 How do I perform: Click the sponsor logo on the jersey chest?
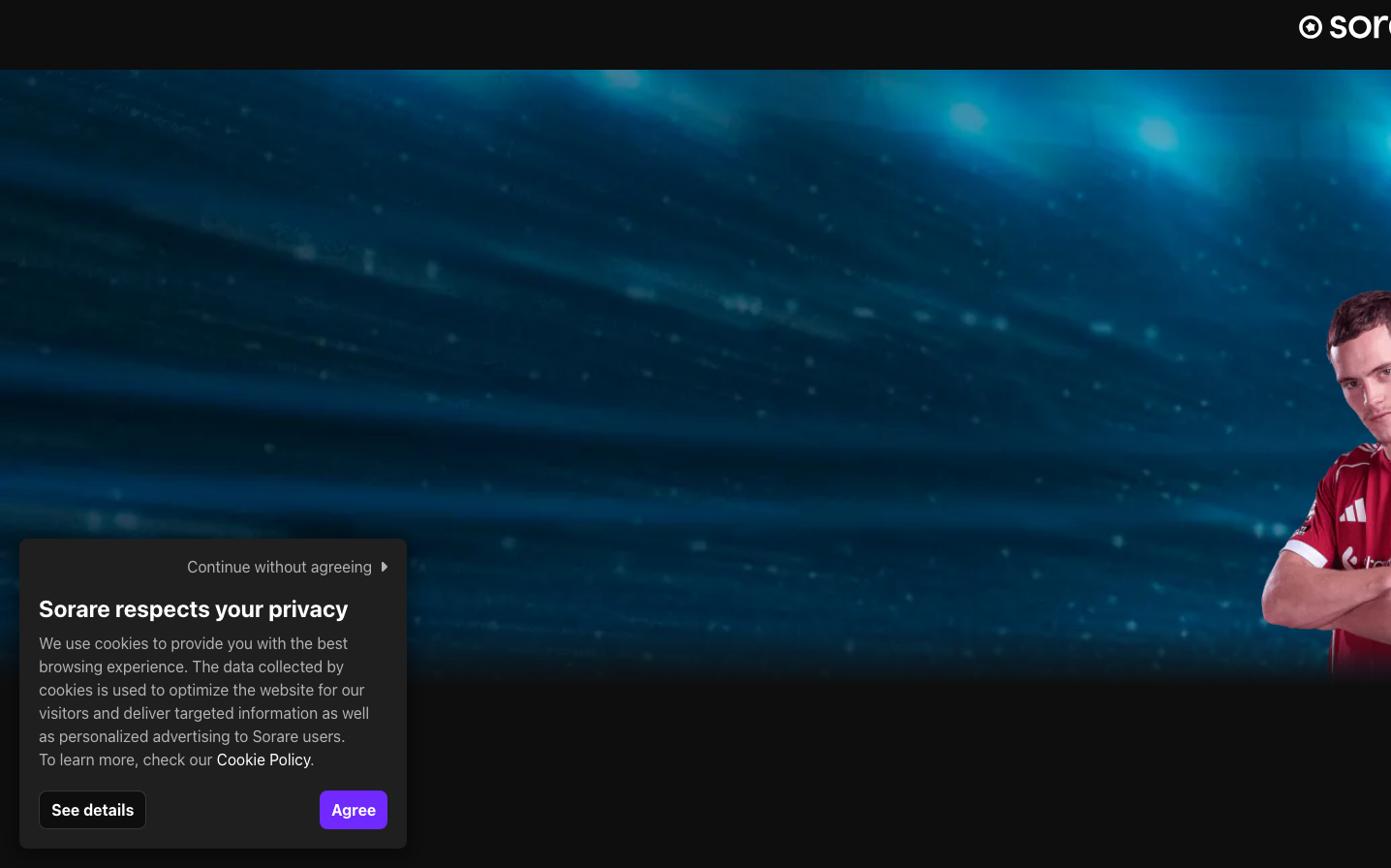click(x=1366, y=559)
